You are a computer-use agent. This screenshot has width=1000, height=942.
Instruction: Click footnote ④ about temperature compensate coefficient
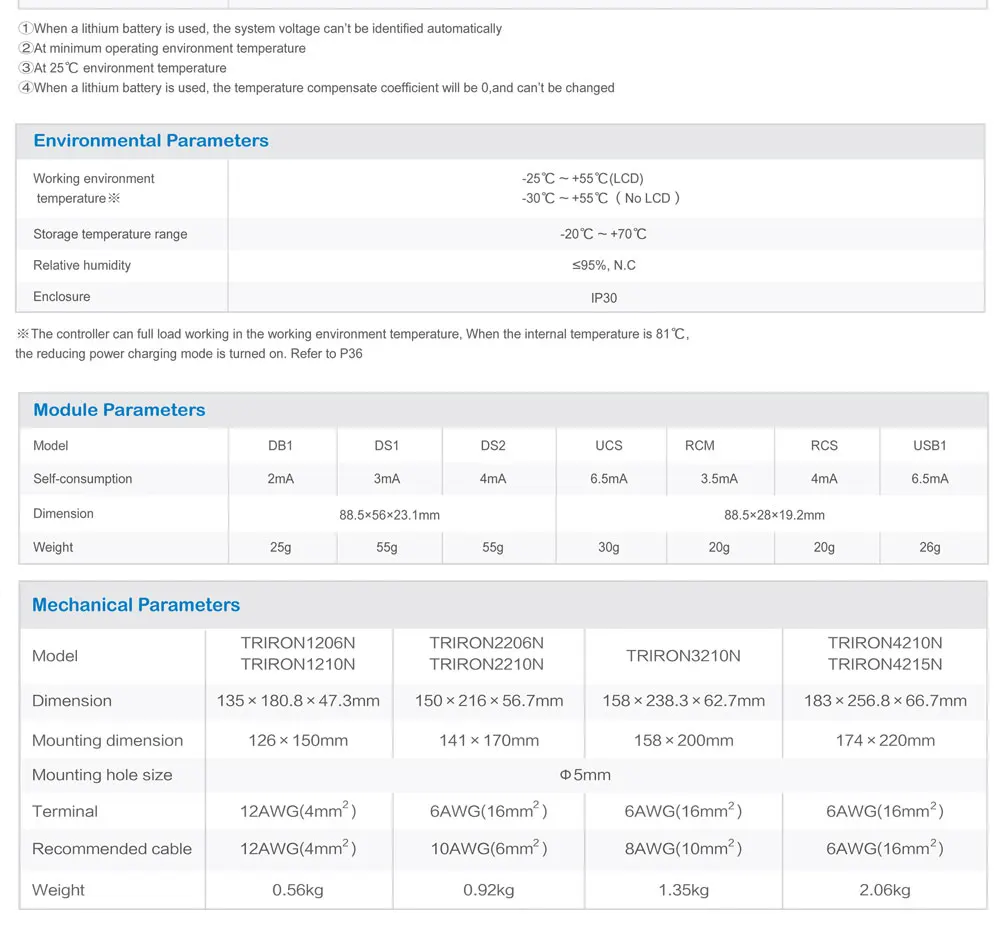[316, 88]
